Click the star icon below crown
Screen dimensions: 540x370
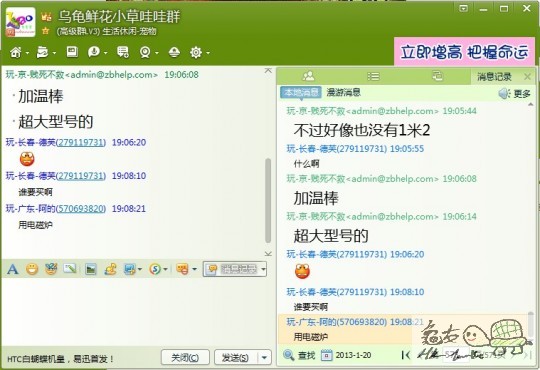(45, 31)
